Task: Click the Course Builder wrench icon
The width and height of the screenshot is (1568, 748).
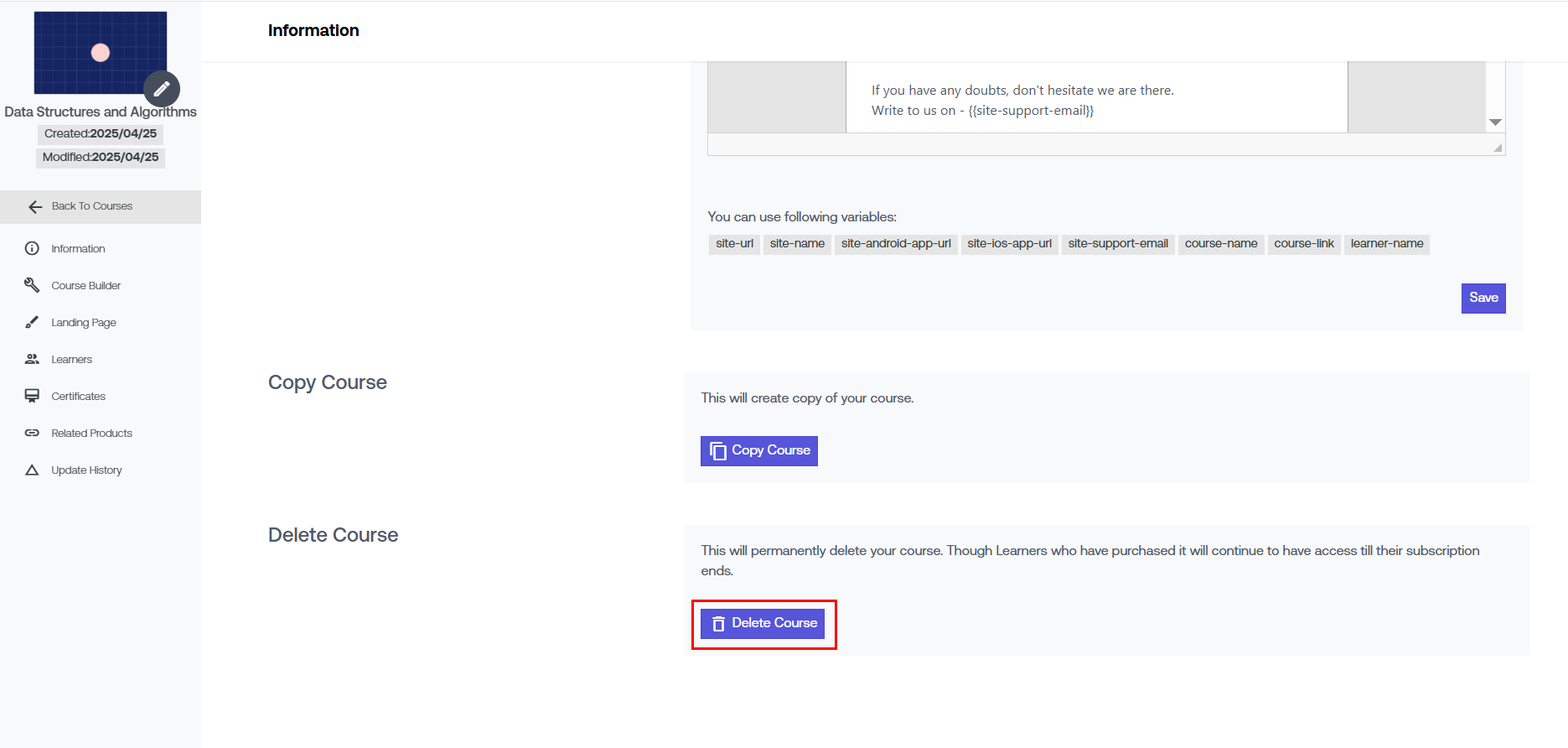Action: [x=32, y=285]
